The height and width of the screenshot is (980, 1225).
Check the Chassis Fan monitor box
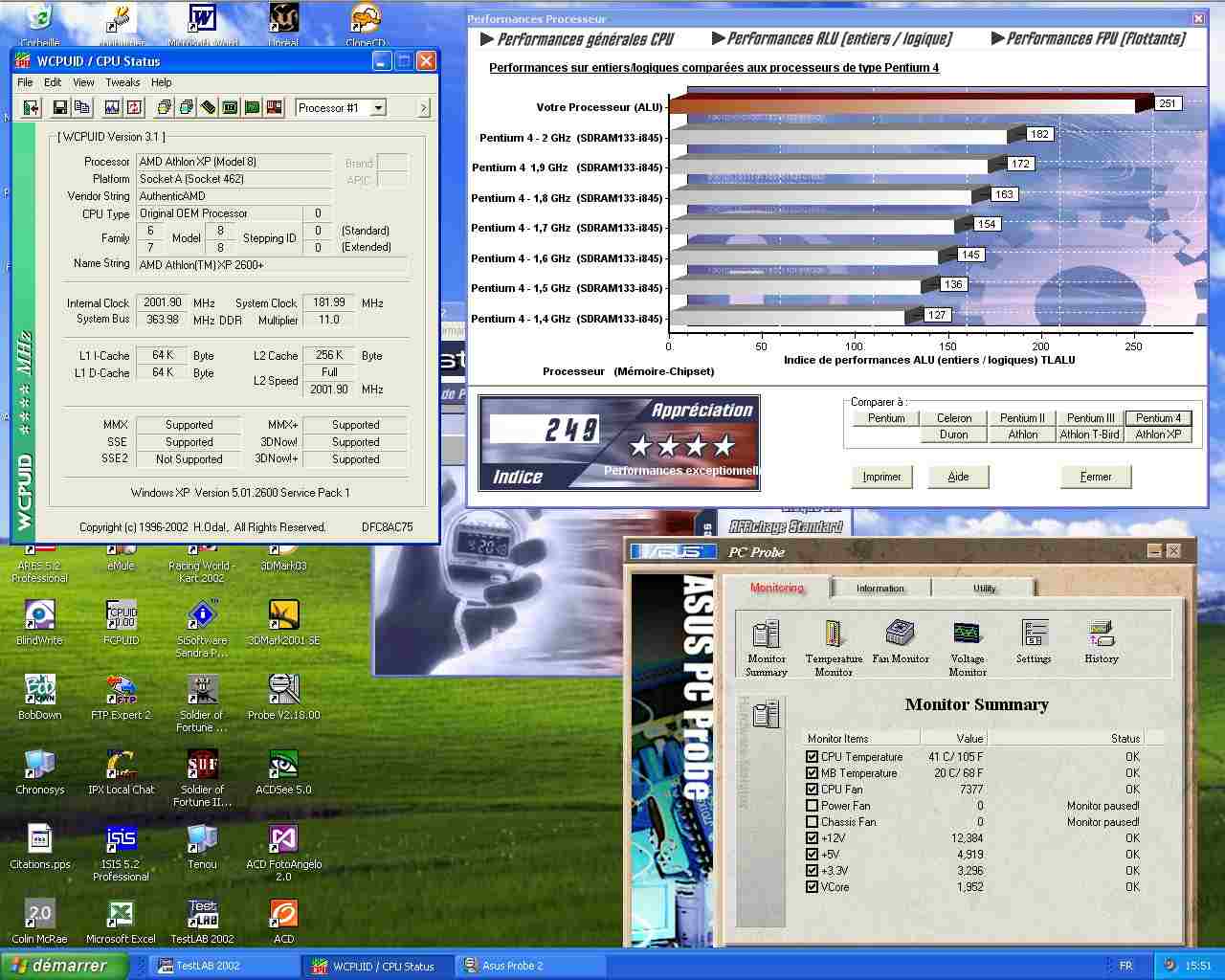point(812,822)
